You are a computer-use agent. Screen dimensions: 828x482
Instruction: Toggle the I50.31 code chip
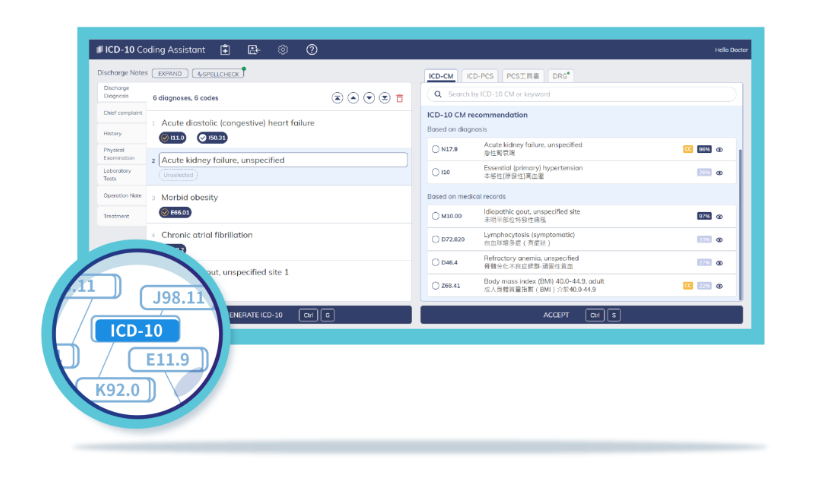(x=212, y=138)
